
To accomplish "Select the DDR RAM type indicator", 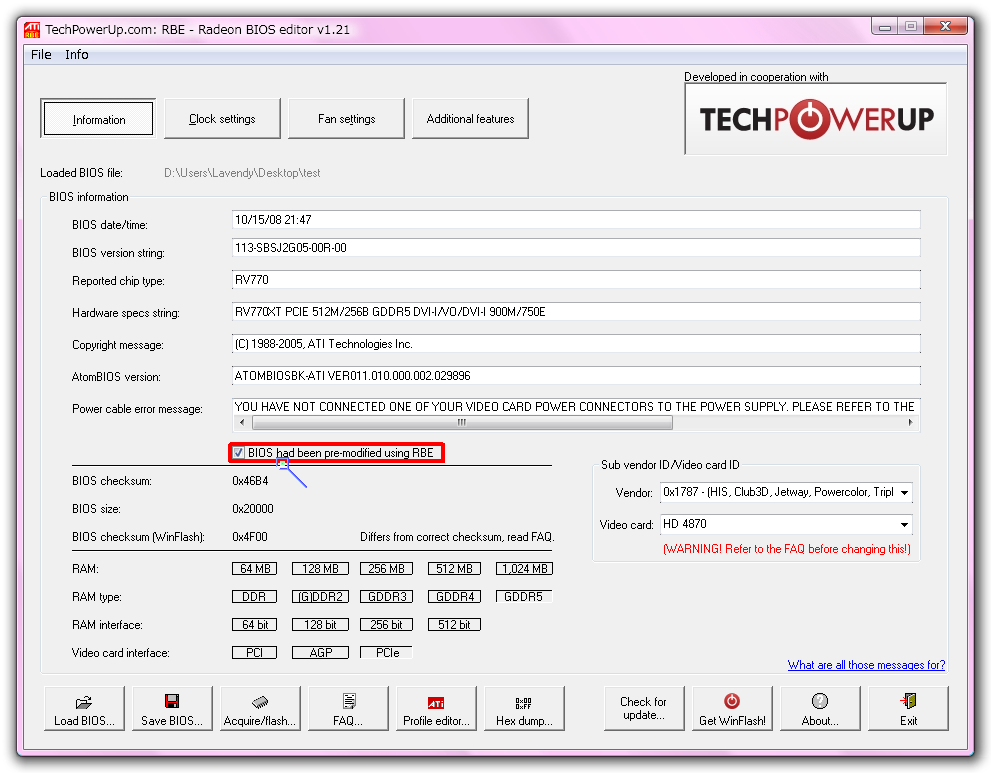I will point(255,597).
